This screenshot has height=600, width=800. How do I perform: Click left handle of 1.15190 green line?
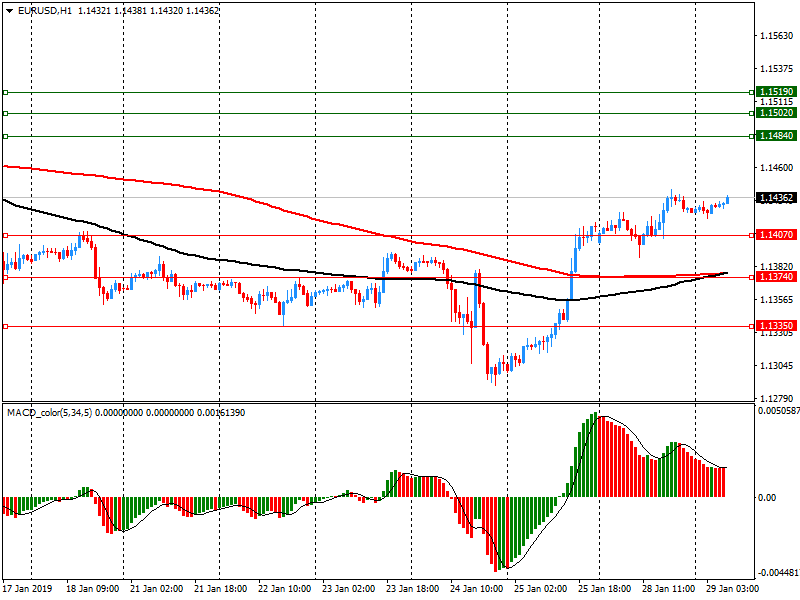pos(5,92)
